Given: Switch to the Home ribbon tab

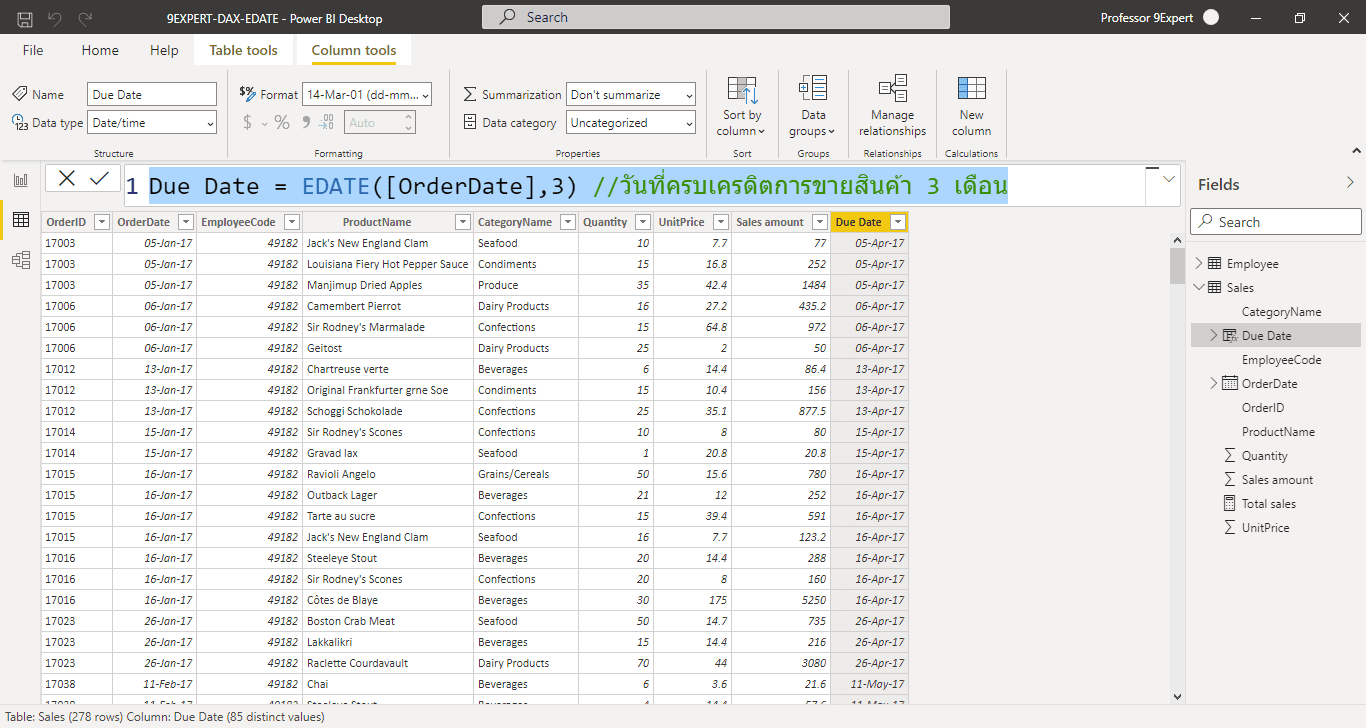Looking at the screenshot, I should 99,50.
